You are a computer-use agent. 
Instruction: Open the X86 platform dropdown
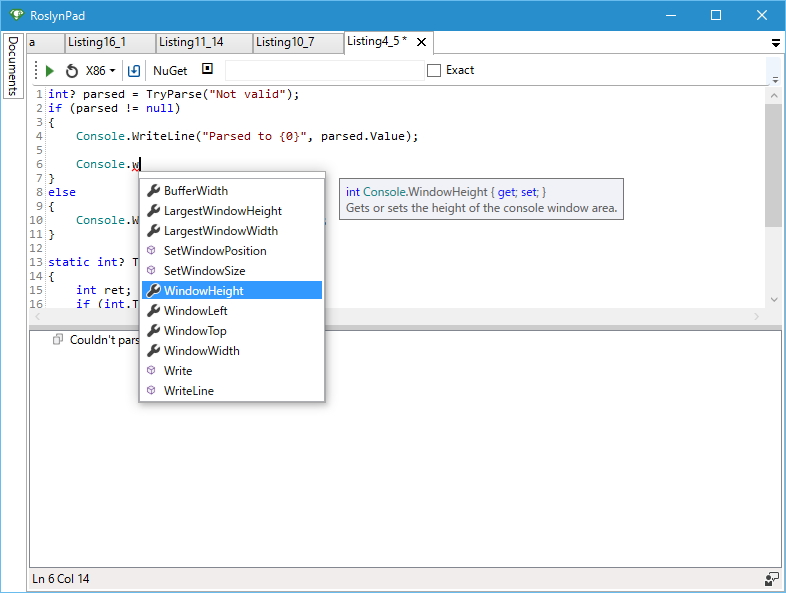pyautogui.click(x=100, y=71)
